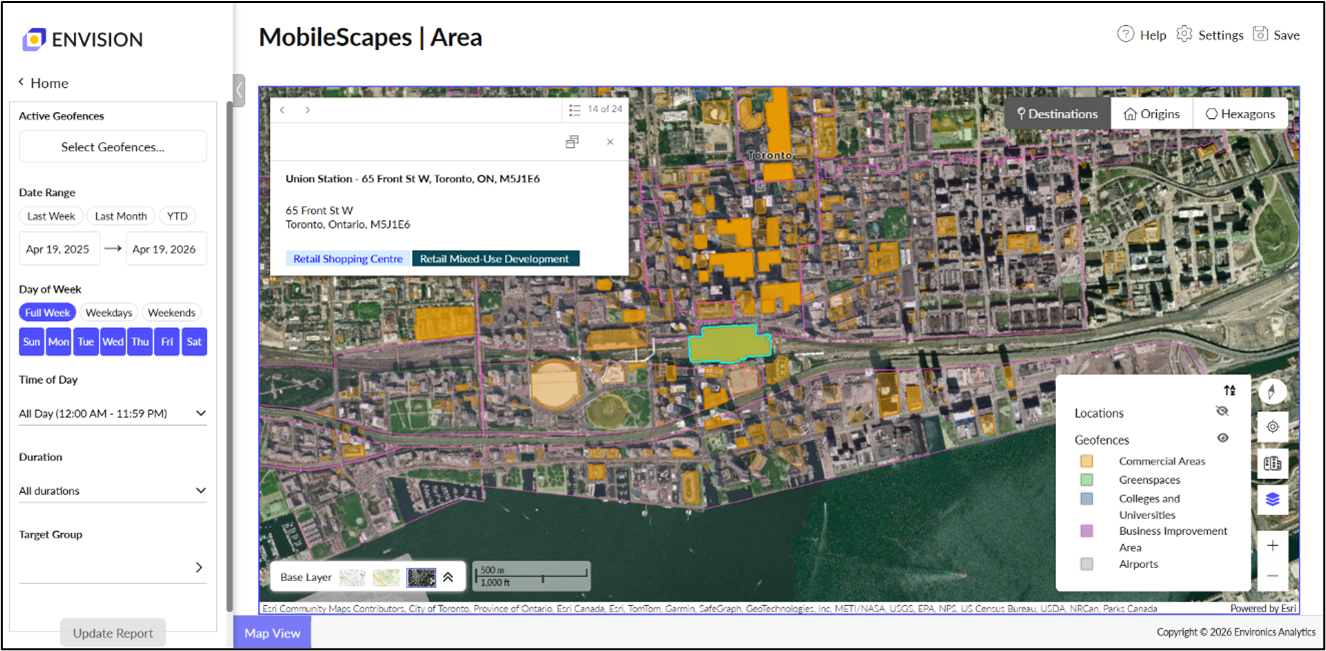Toggle Saturday in Day of Week

(194, 342)
